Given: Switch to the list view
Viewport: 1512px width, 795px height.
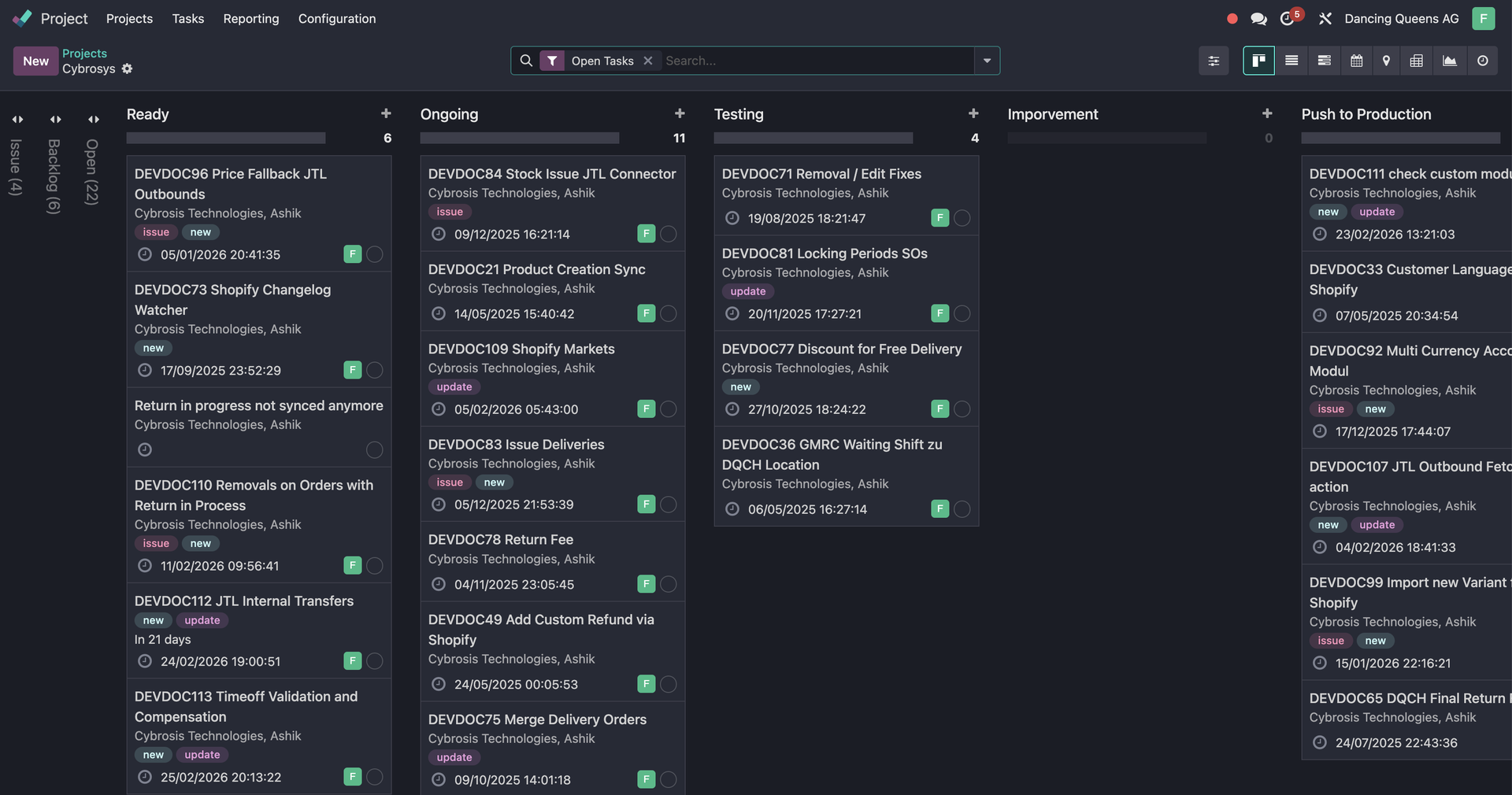Looking at the screenshot, I should (x=1291, y=61).
